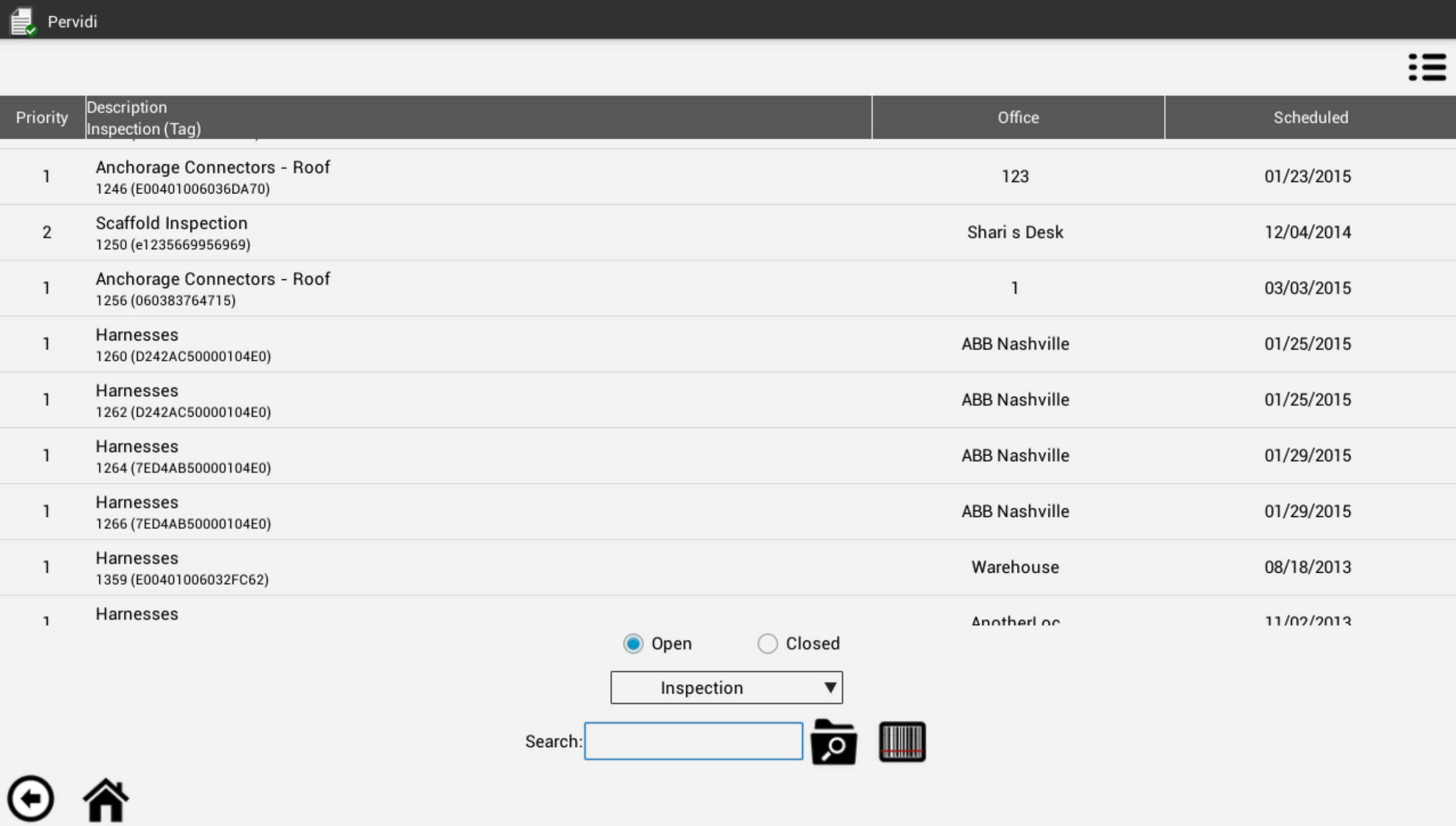Select the Closed radio button

[x=767, y=644]
